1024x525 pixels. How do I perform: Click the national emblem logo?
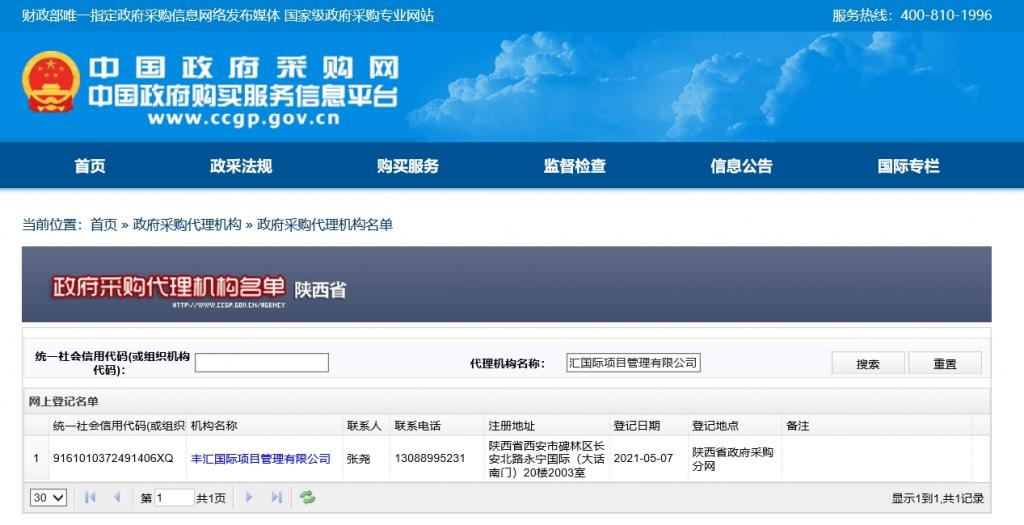coord(51,82)
